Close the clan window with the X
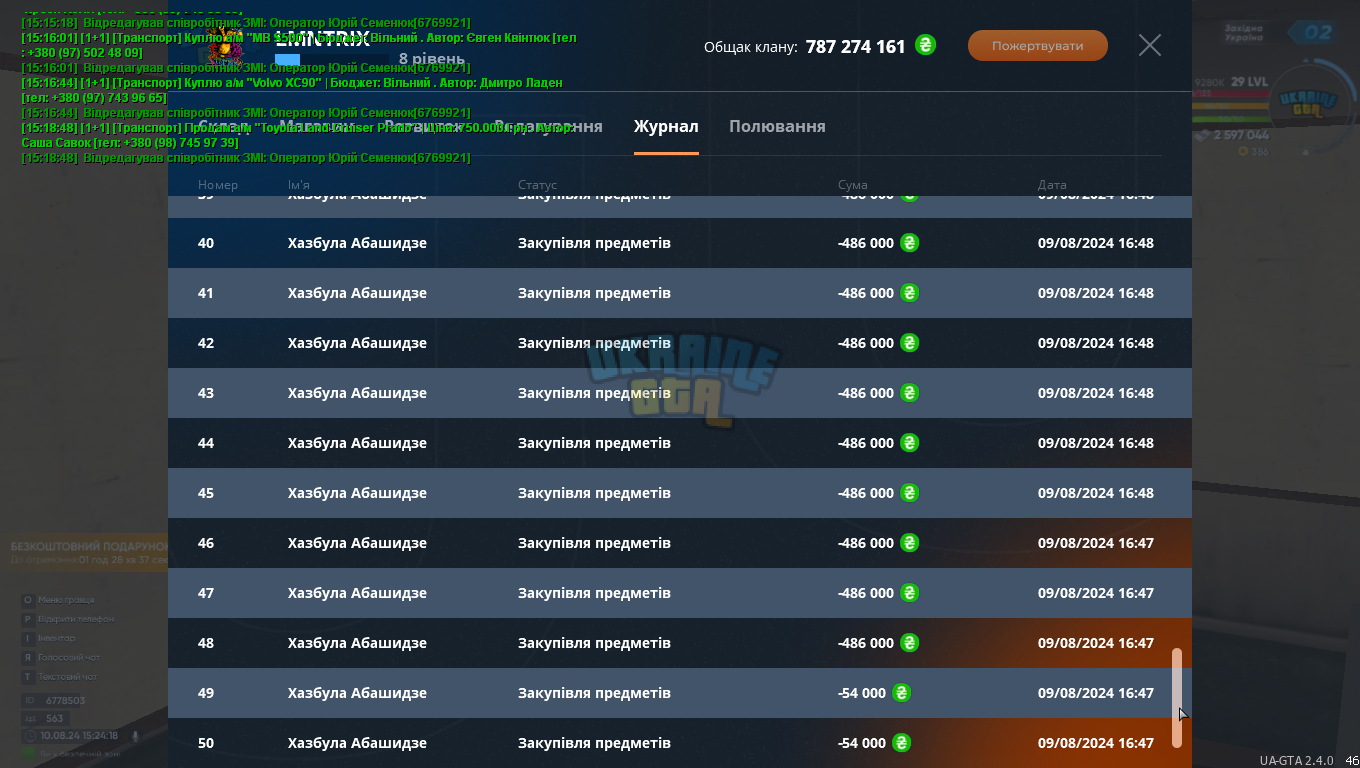The height and width of the screenshot is (768, 1360). [1150, 45]
